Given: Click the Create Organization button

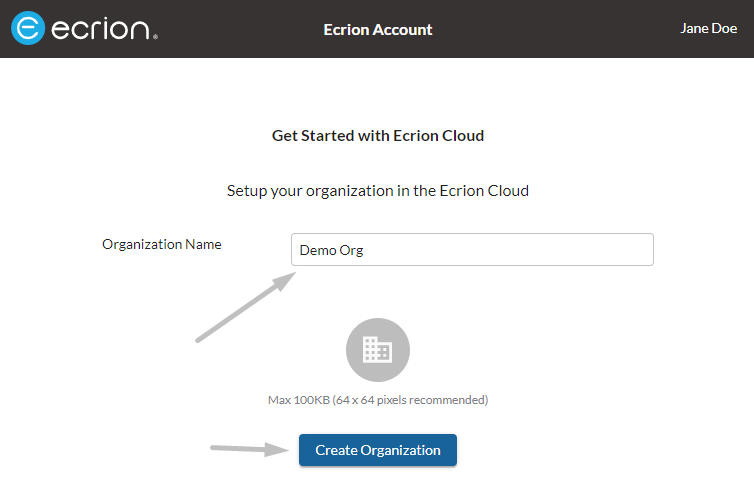Looking at the screenshot, I should pyautogui.click(x=377, y=450).
